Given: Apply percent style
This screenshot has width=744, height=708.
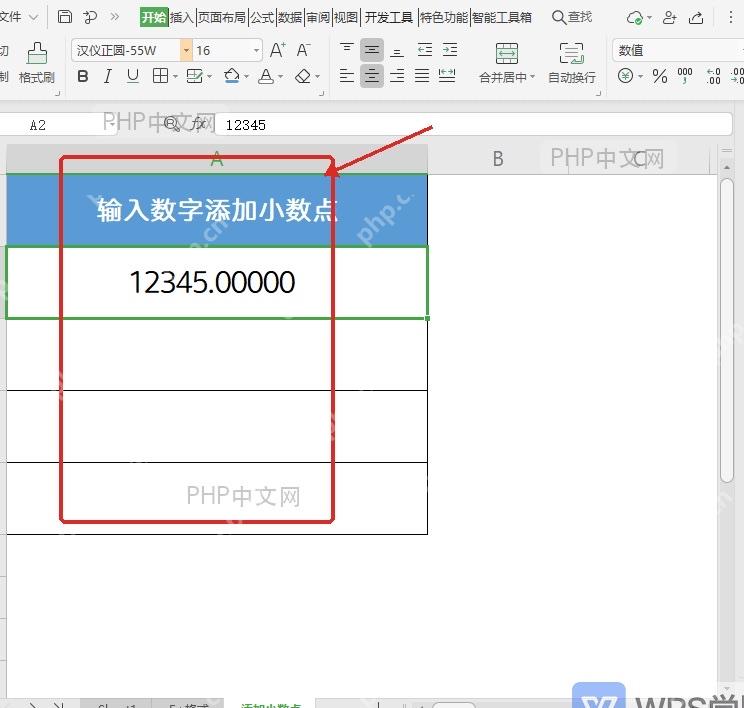Looking at the screenshot, I should pos(660,76).
